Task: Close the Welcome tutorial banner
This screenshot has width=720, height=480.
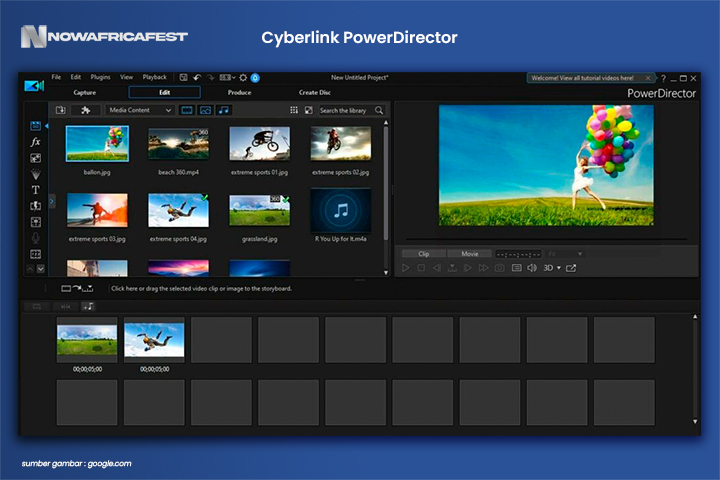Action: tap(648, 78)
